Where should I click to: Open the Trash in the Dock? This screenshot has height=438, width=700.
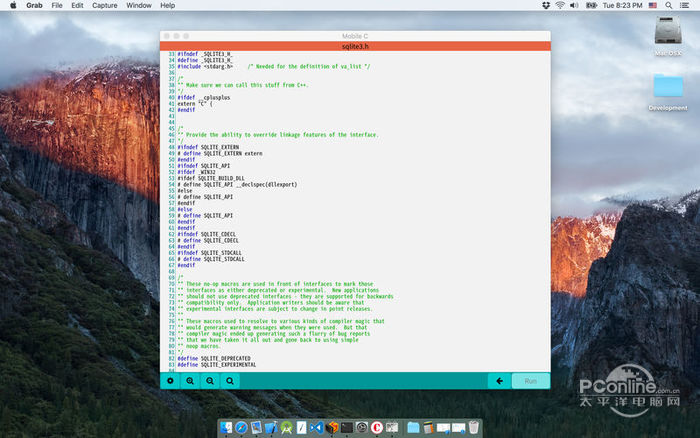tap(473, 428)
